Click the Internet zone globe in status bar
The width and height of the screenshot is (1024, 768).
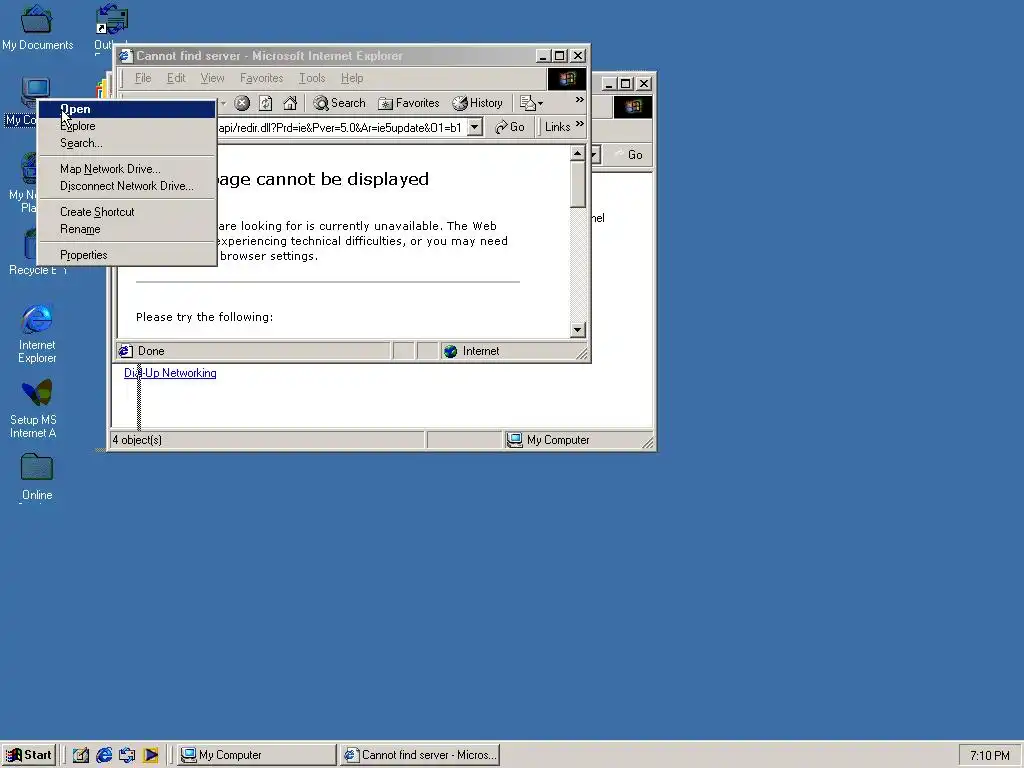pos(451,351)
